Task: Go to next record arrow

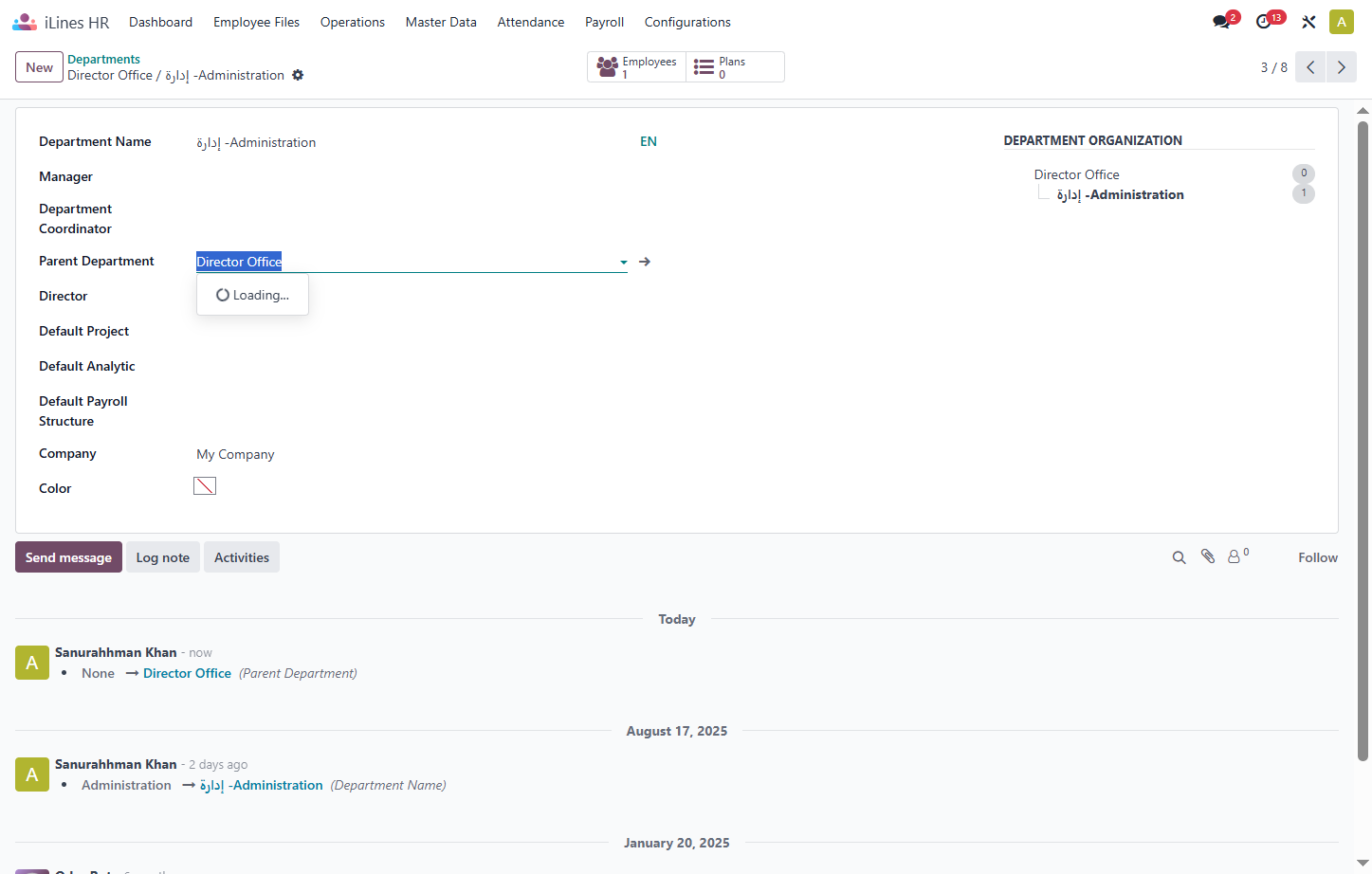Action: (x=1342, y=67)
